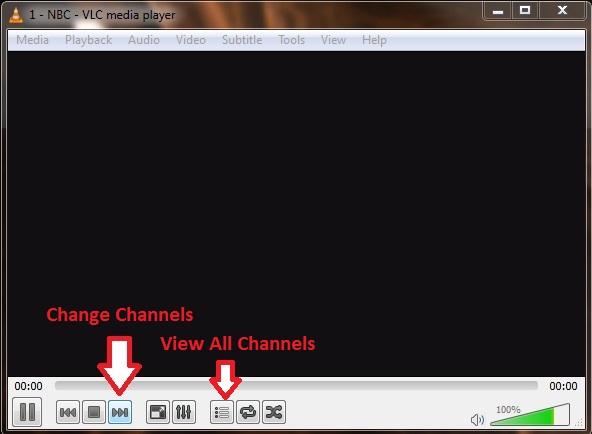Click the playback seek bar

click(x=296, y=386)
